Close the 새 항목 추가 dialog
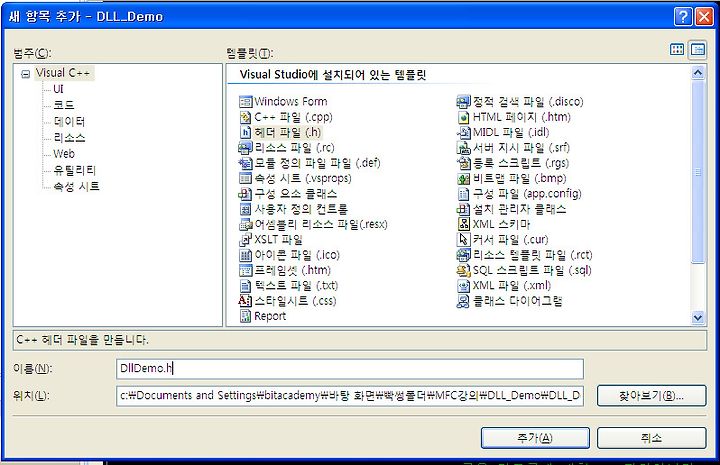This screenshot has width=720, height=465. coord(704,17)
